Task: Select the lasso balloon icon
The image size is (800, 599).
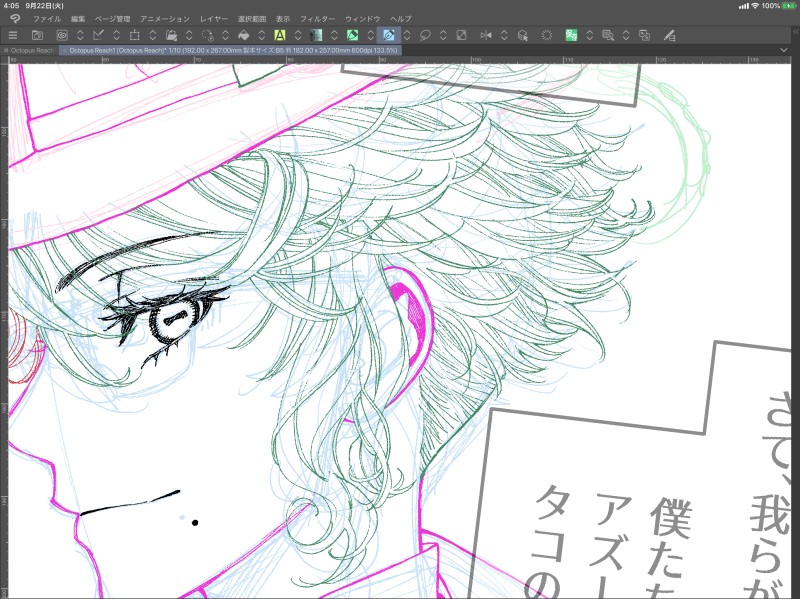Action: 425,35
